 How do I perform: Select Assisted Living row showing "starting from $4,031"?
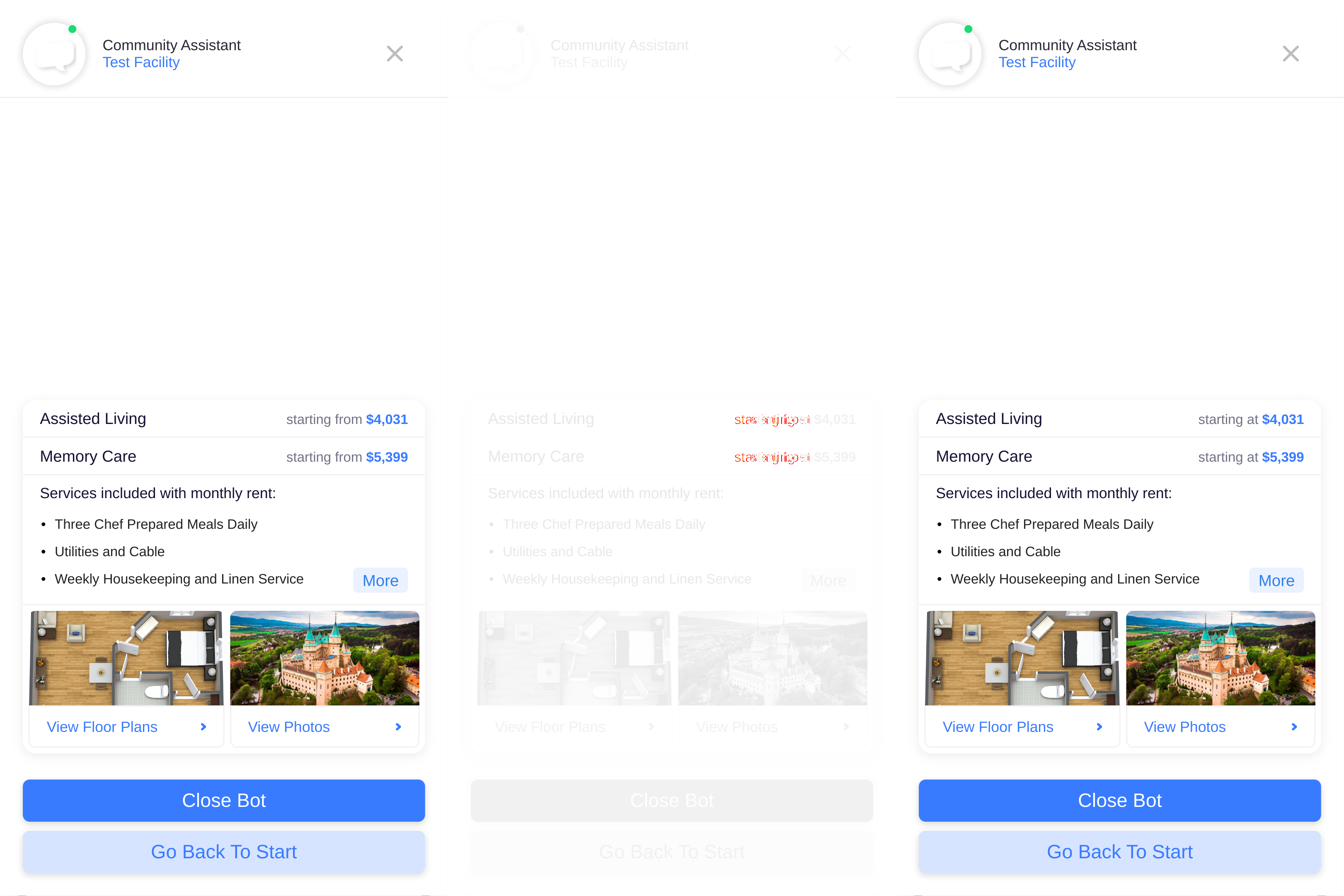[x=223, y=419]
